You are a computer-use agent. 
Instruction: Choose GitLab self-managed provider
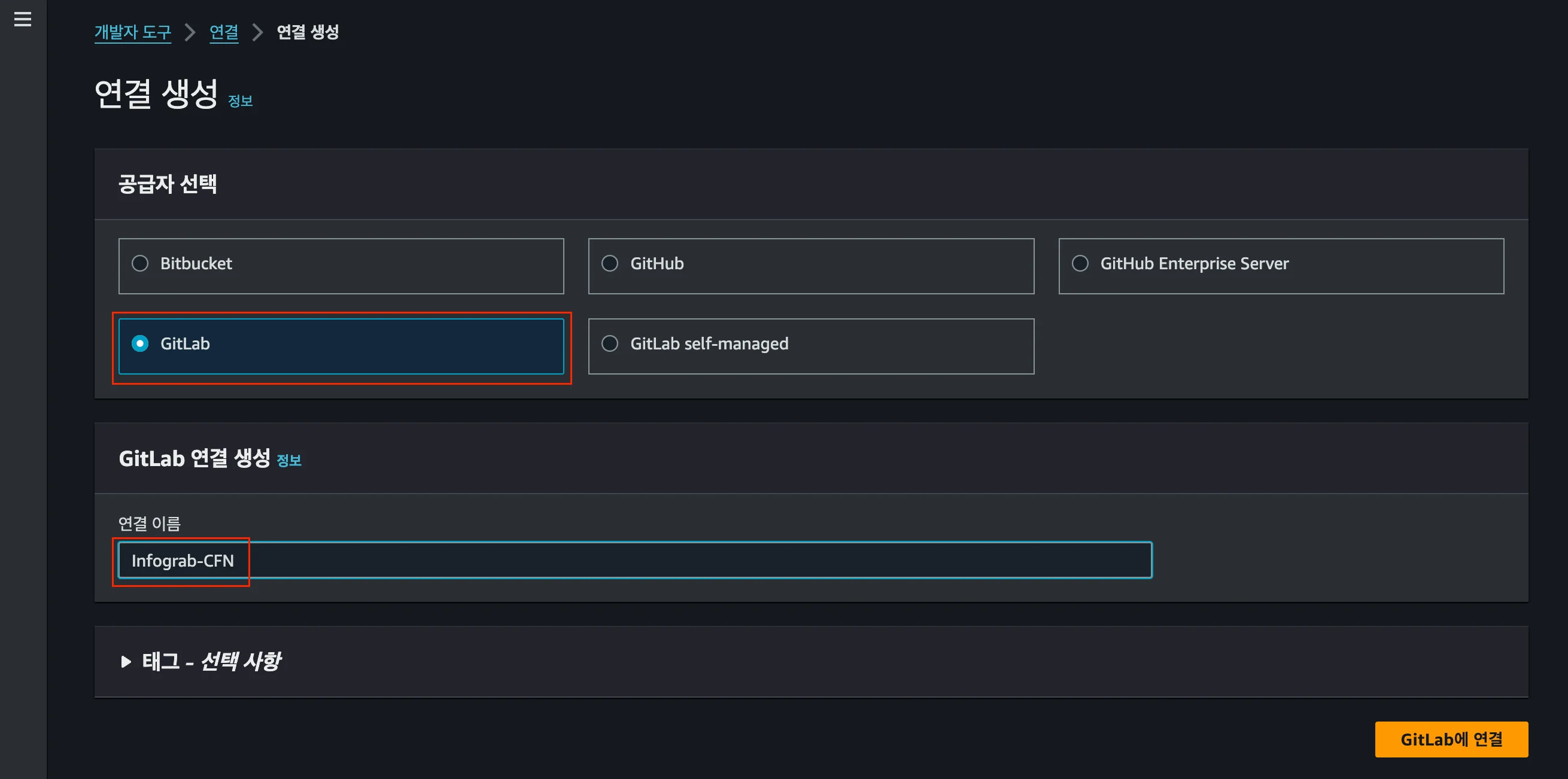[610, 344]
